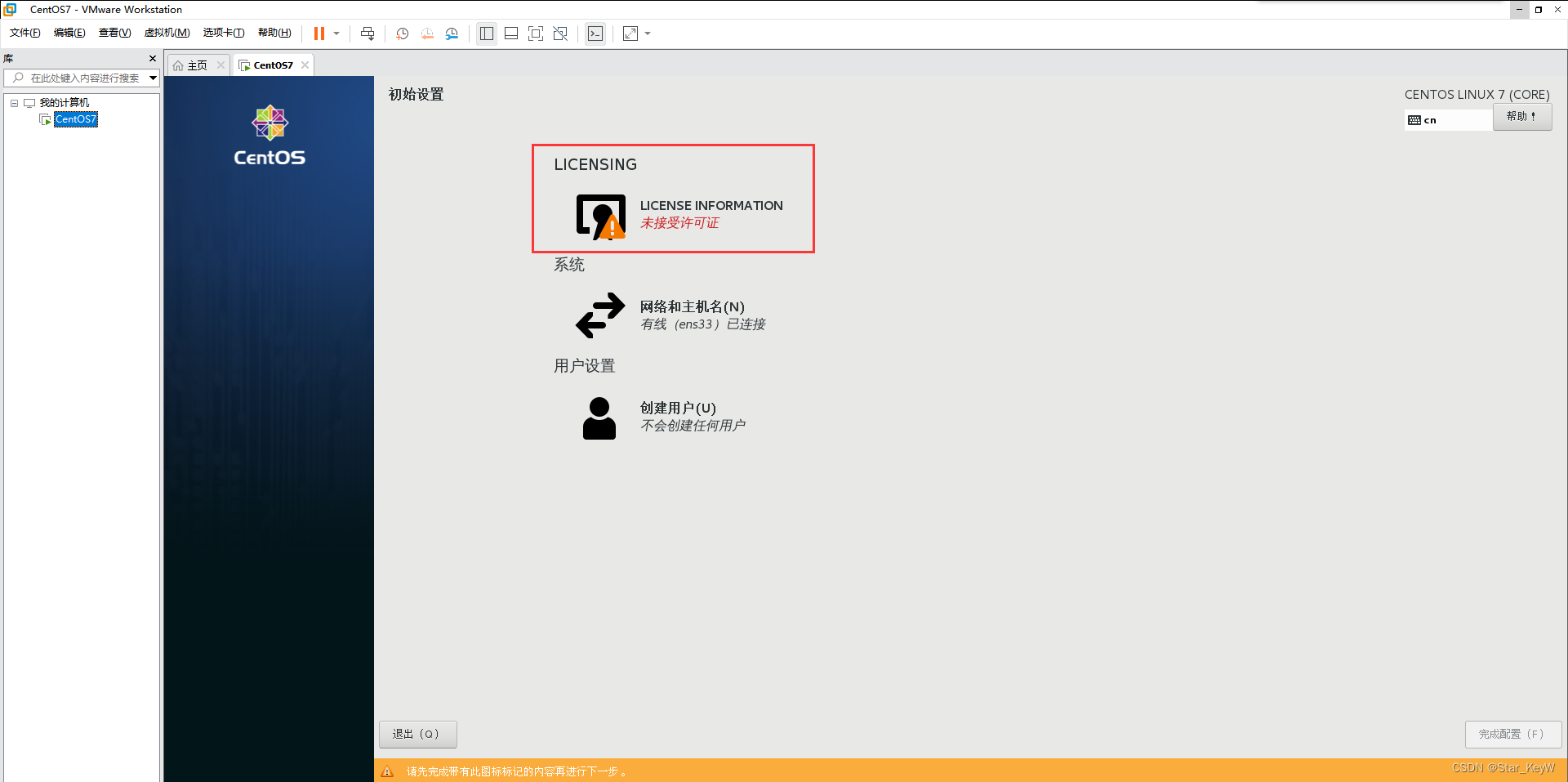Open the 虚拟机 menu
The image size is (1568, 782).
point(167,33)
